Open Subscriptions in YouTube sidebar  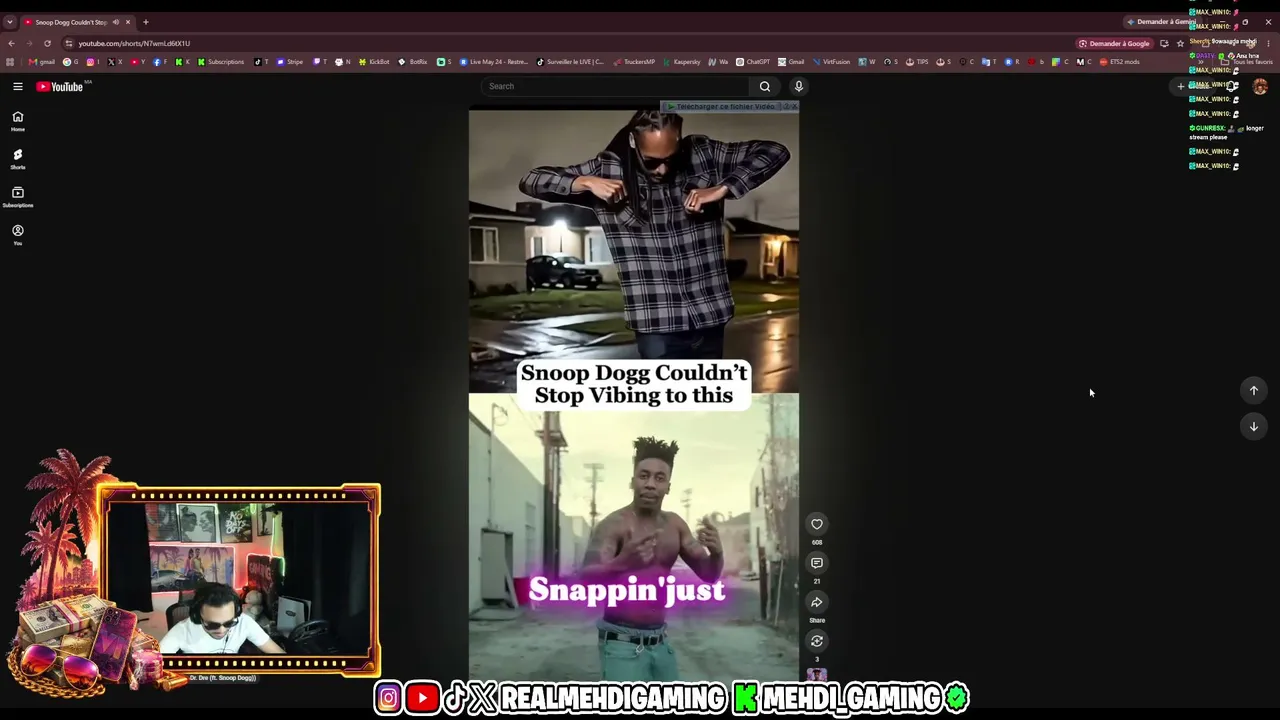pyautogui.click(x=17, y=197)
